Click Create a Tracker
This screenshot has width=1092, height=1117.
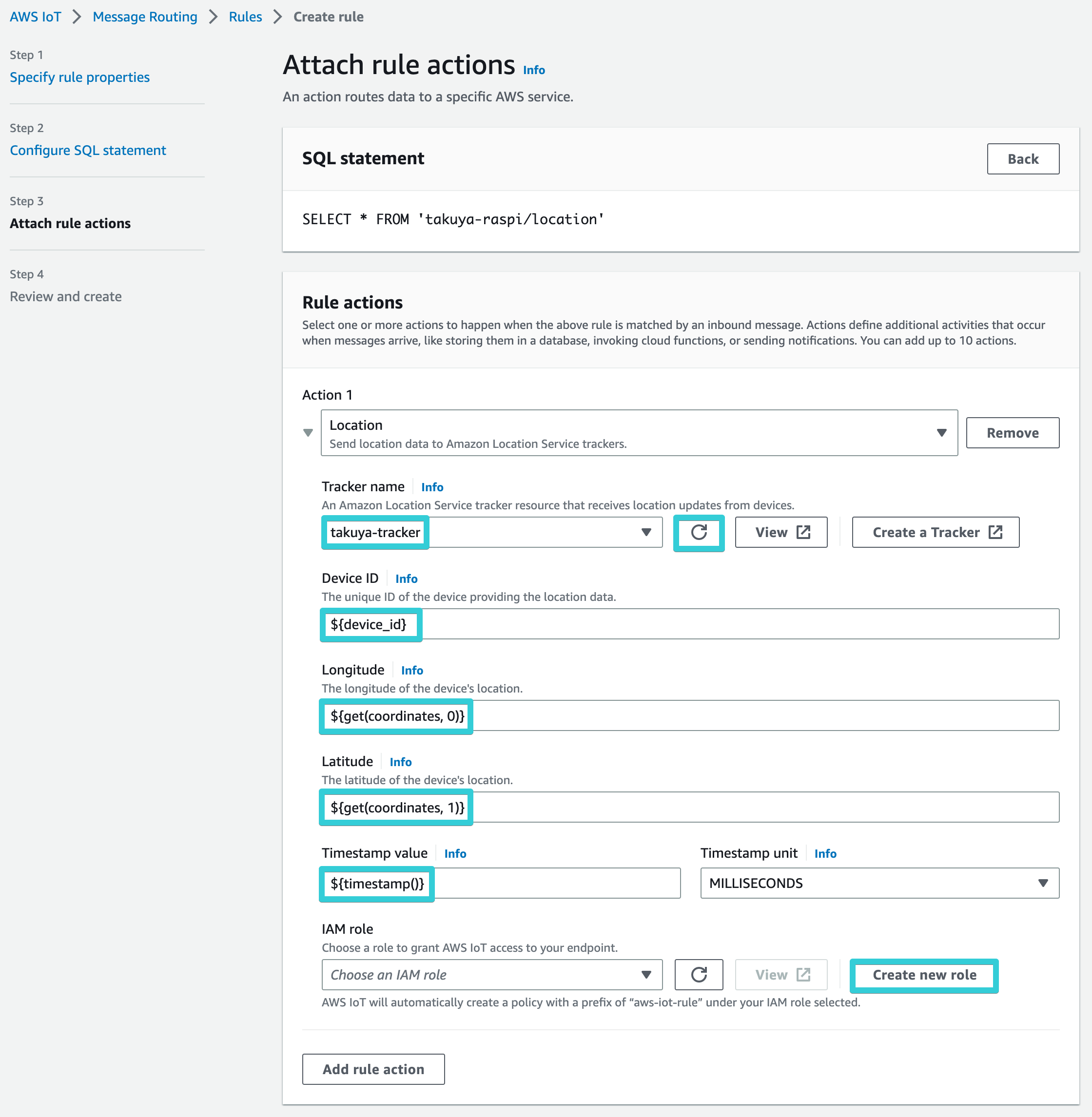(935, 532)
